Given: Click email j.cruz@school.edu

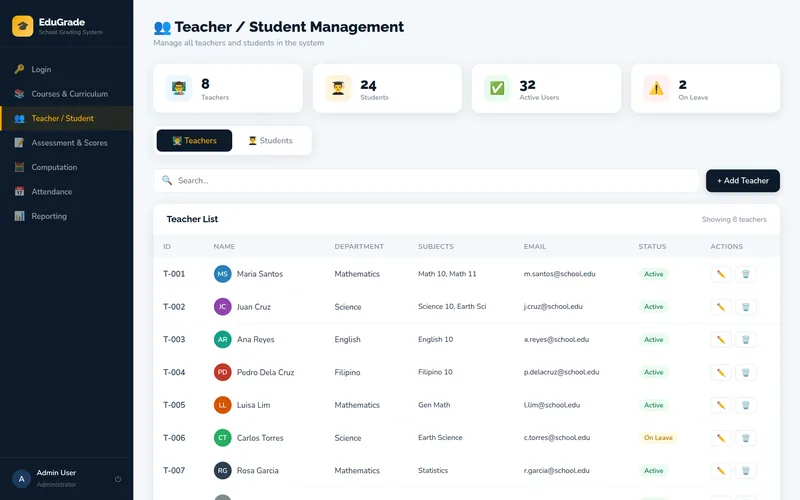Looking at the screenshot, I should (x=553, y=307).
